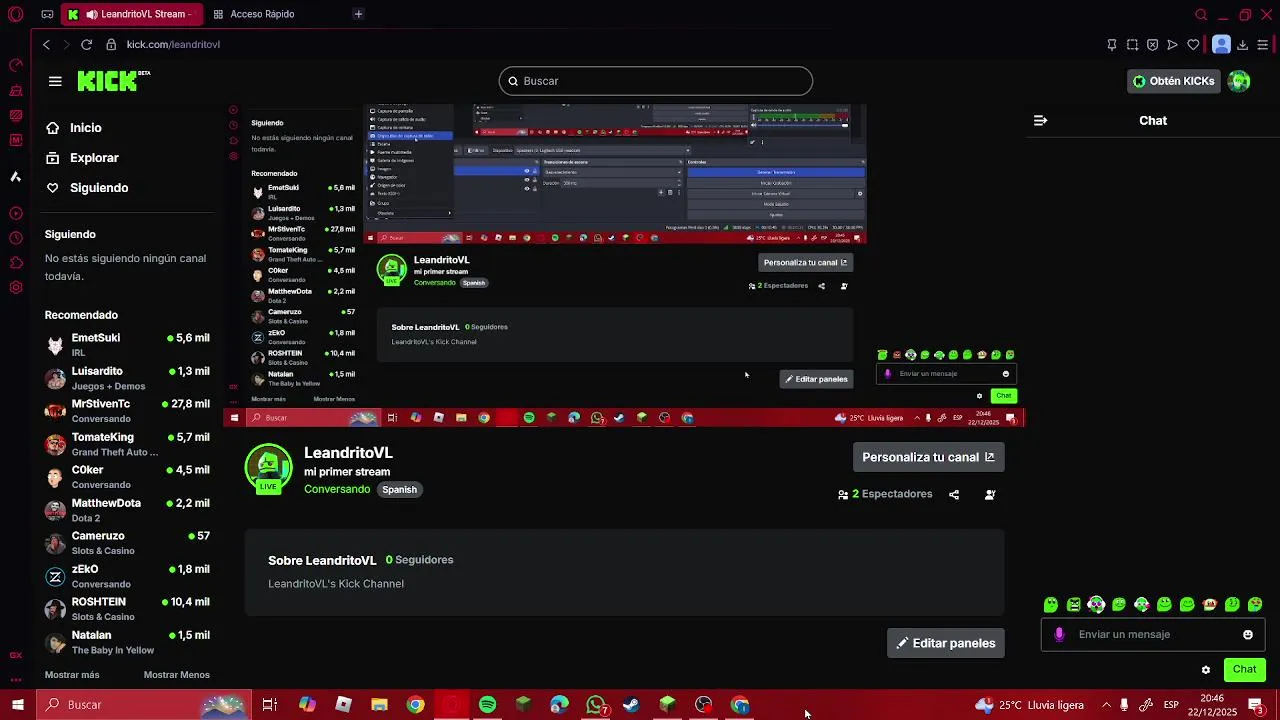The height and width of the screenshot is (720, 1280).
Task: Click LeandritoVL channel avatar with LIVE badge
Action: point(268,469)
